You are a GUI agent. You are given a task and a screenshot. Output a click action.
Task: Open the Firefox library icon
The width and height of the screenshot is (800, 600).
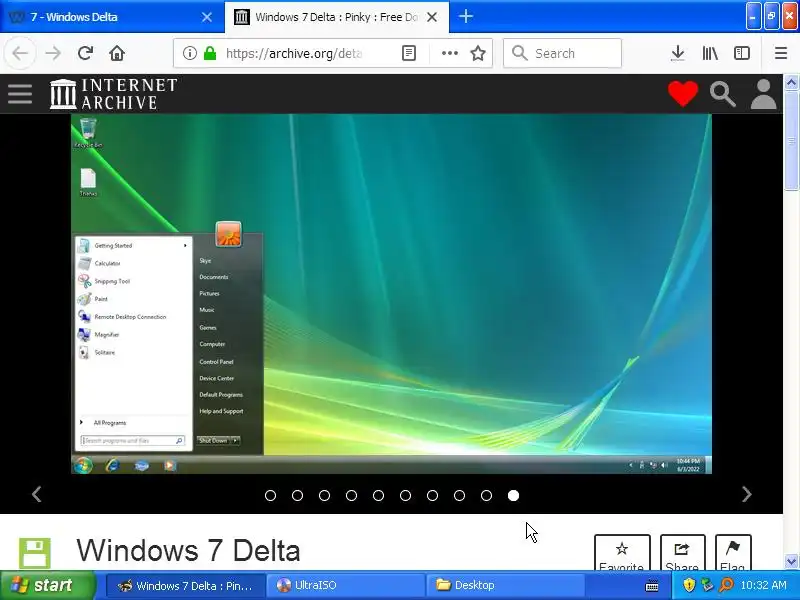(710, 53)
